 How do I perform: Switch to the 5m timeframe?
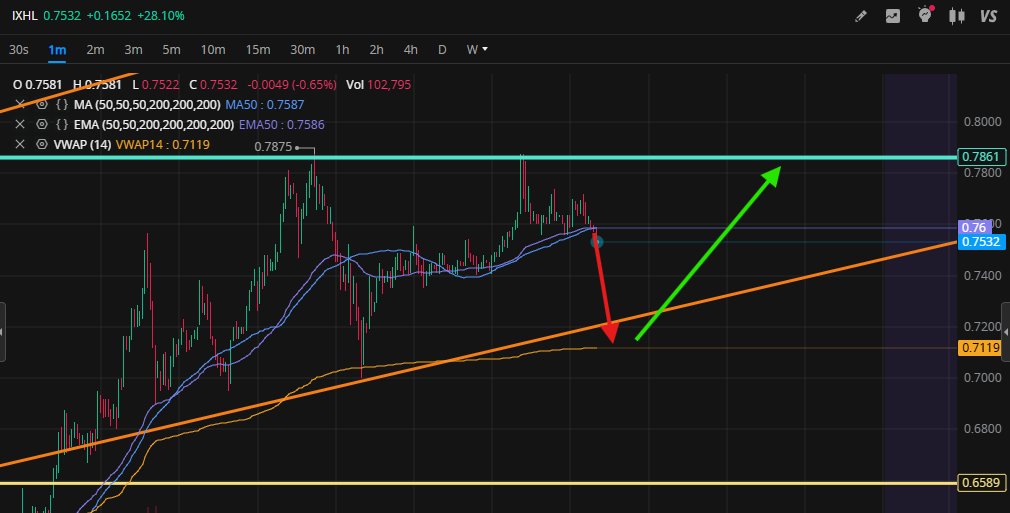(171, 50)
